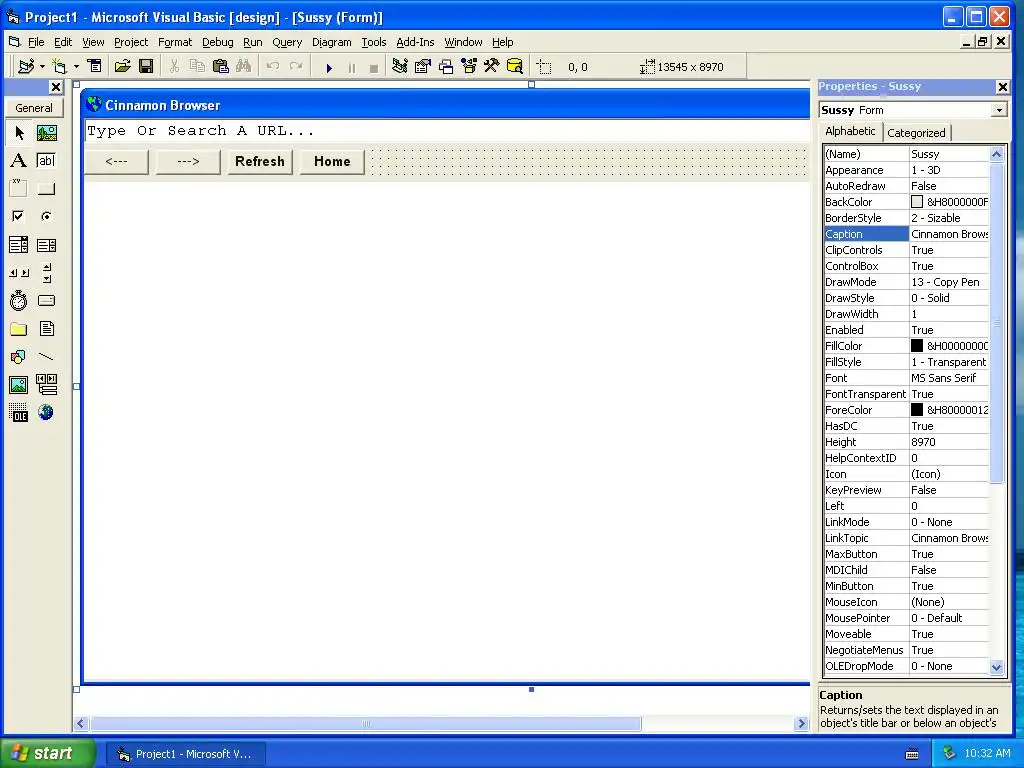Select the Timer control tool
This screenshot has width=1024, height=768.
(18, 300)
